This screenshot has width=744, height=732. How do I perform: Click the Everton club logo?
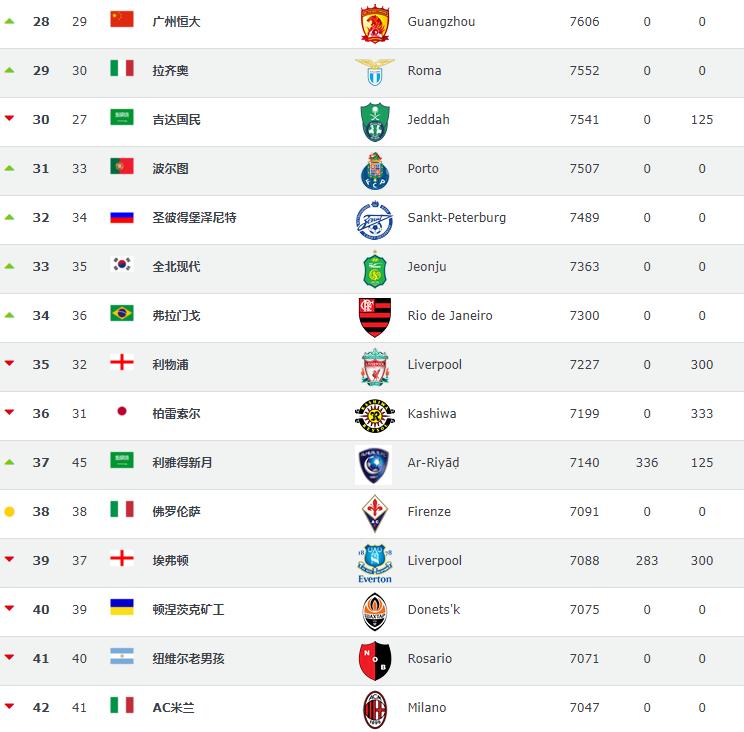[375, 562]
